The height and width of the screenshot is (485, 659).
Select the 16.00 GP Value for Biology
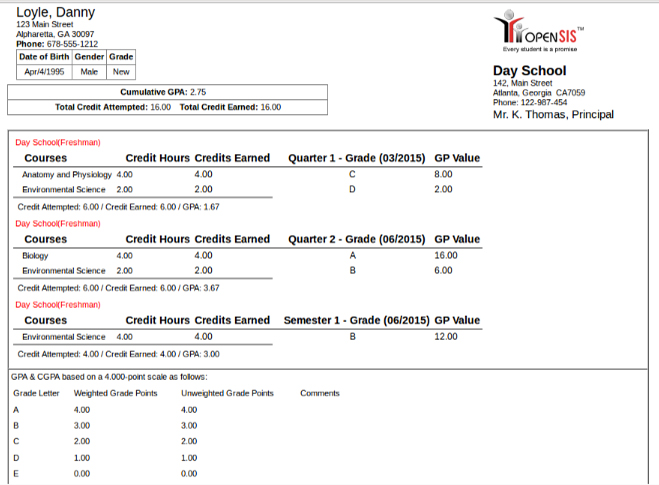pyautogui.click(x=446, y=255)
